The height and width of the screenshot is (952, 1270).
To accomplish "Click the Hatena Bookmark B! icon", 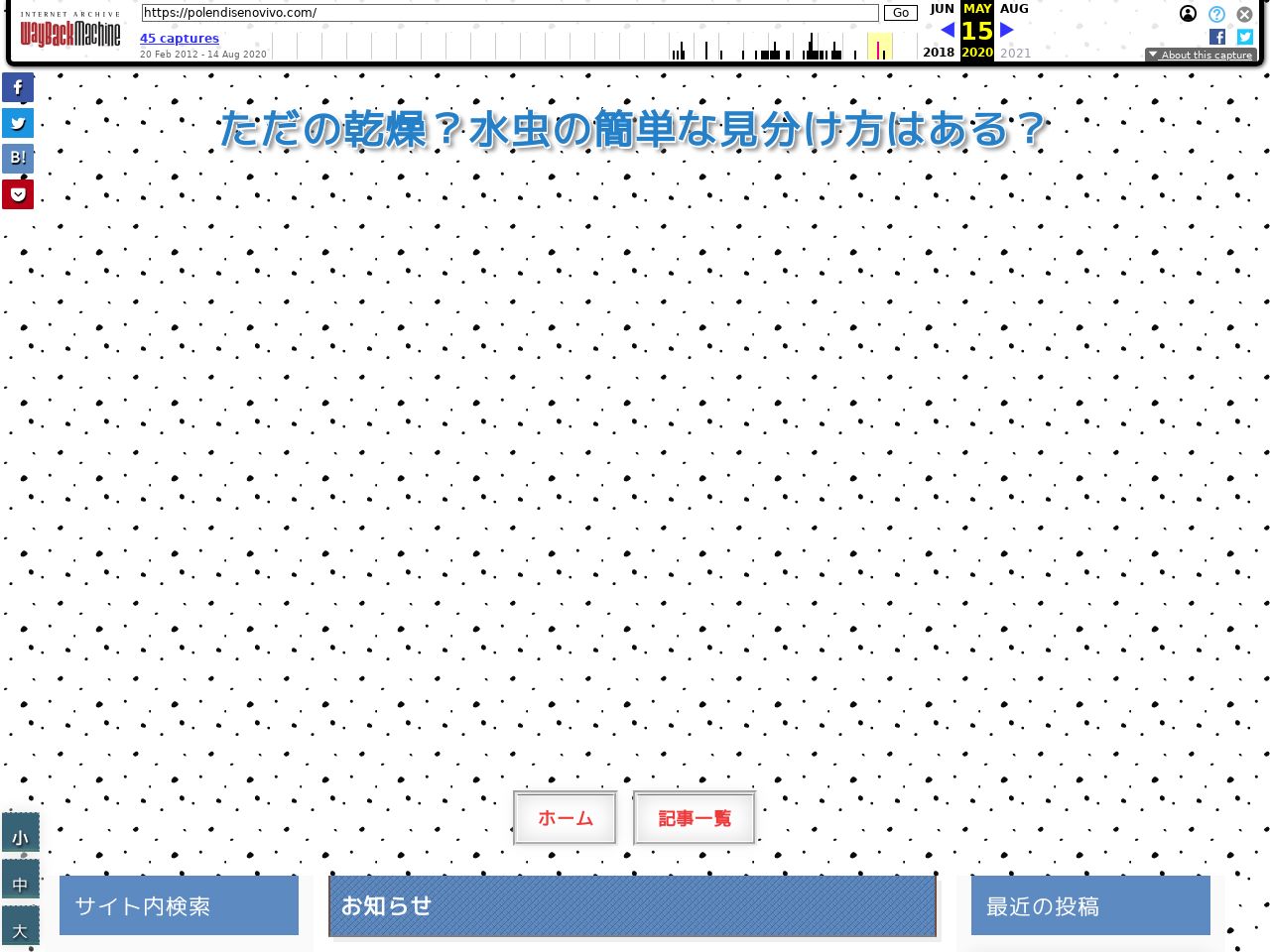I will [x=18, y=158].
